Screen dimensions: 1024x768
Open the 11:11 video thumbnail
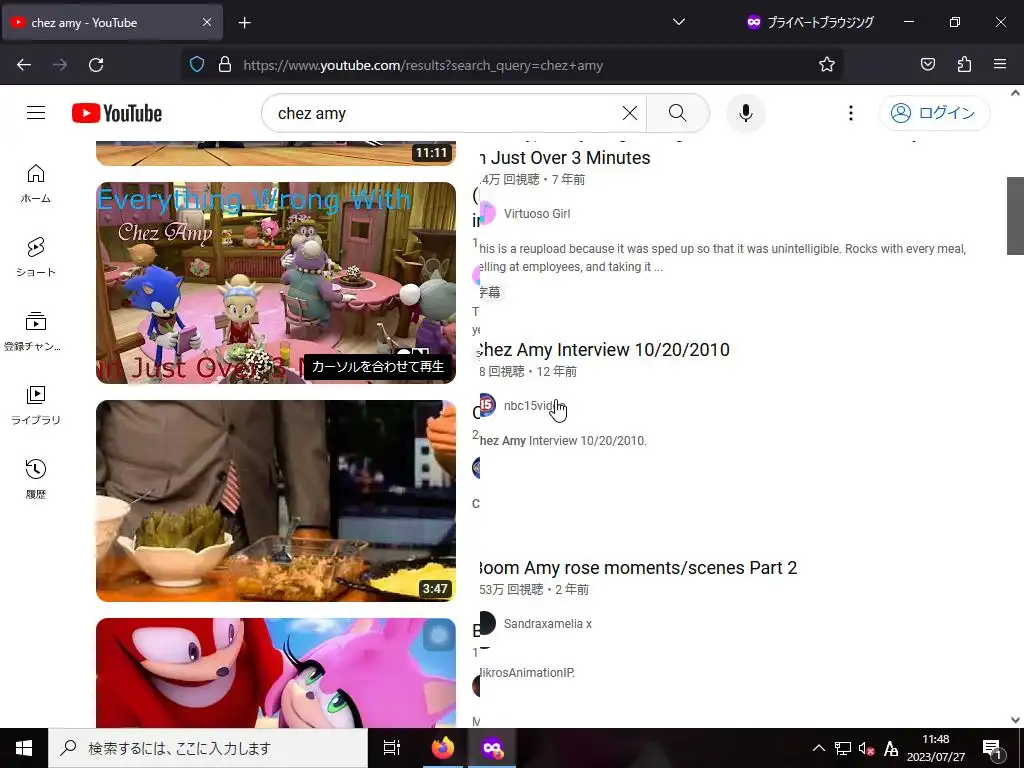pyautogui.click(x=276, y=153)
